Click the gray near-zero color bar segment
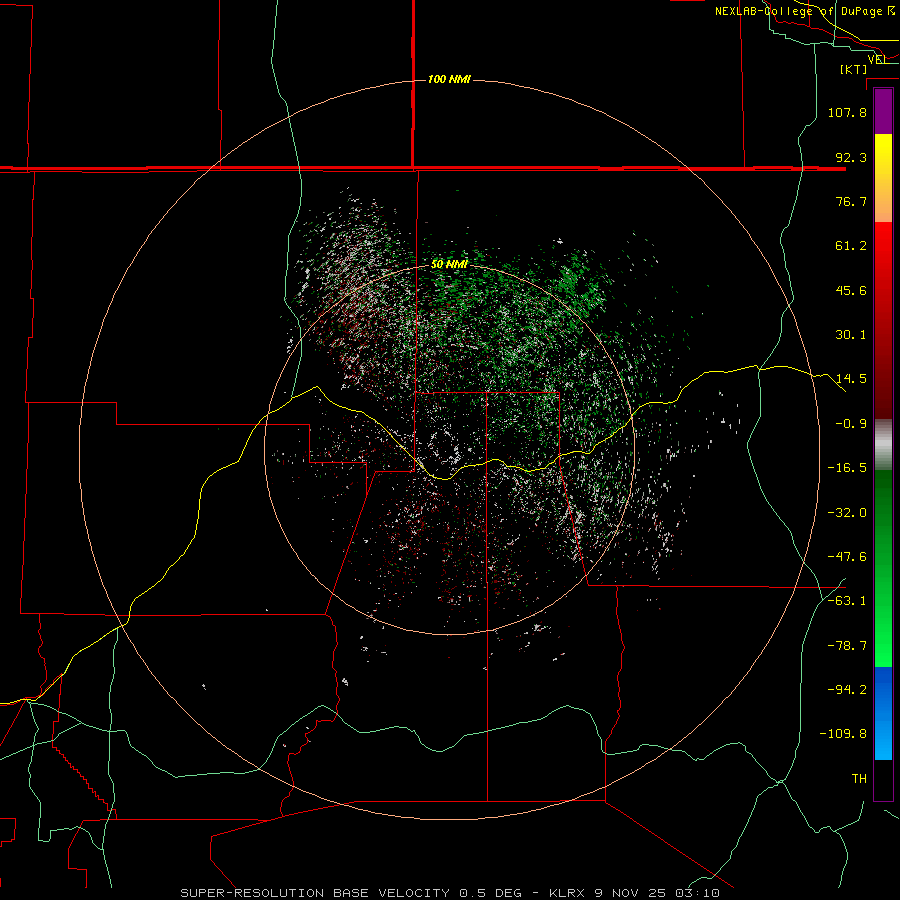900x900 pixels. tap(883, 445)
